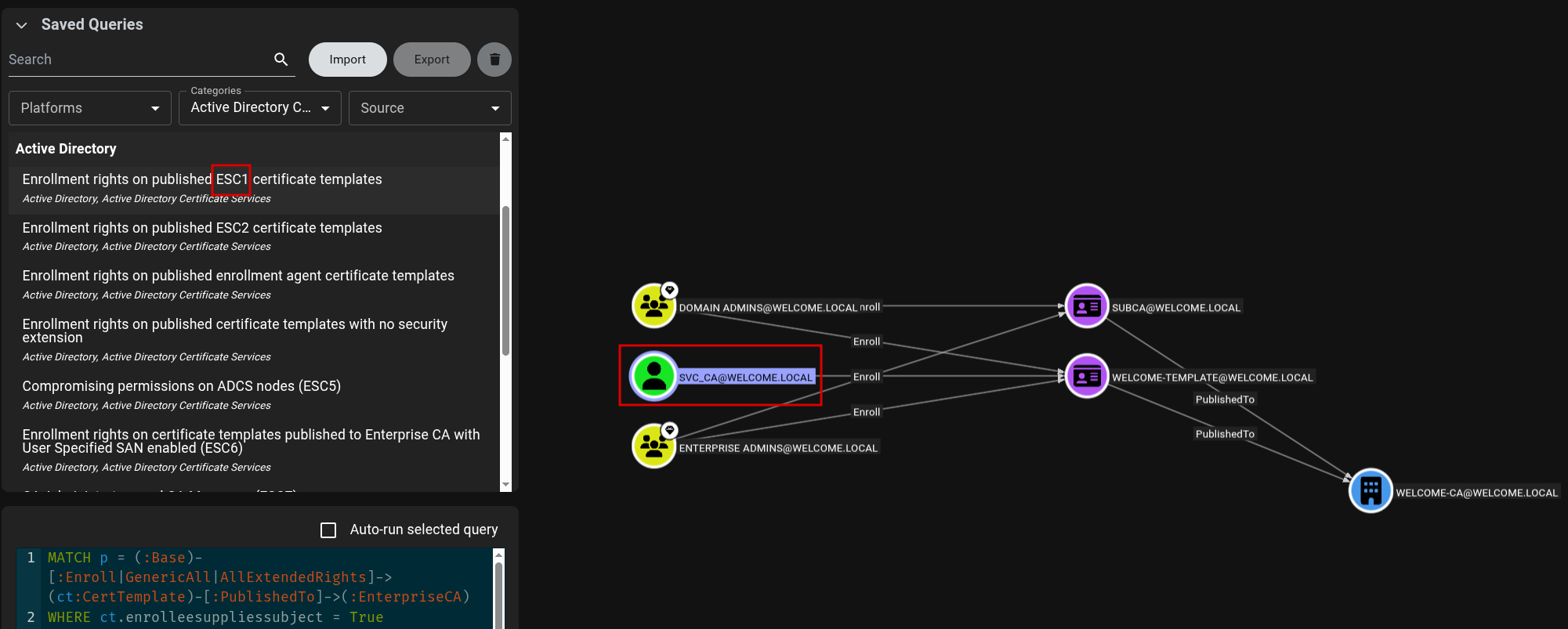Click the Export button
Screen dimensions: 1568x629
[x=432, y=60]
